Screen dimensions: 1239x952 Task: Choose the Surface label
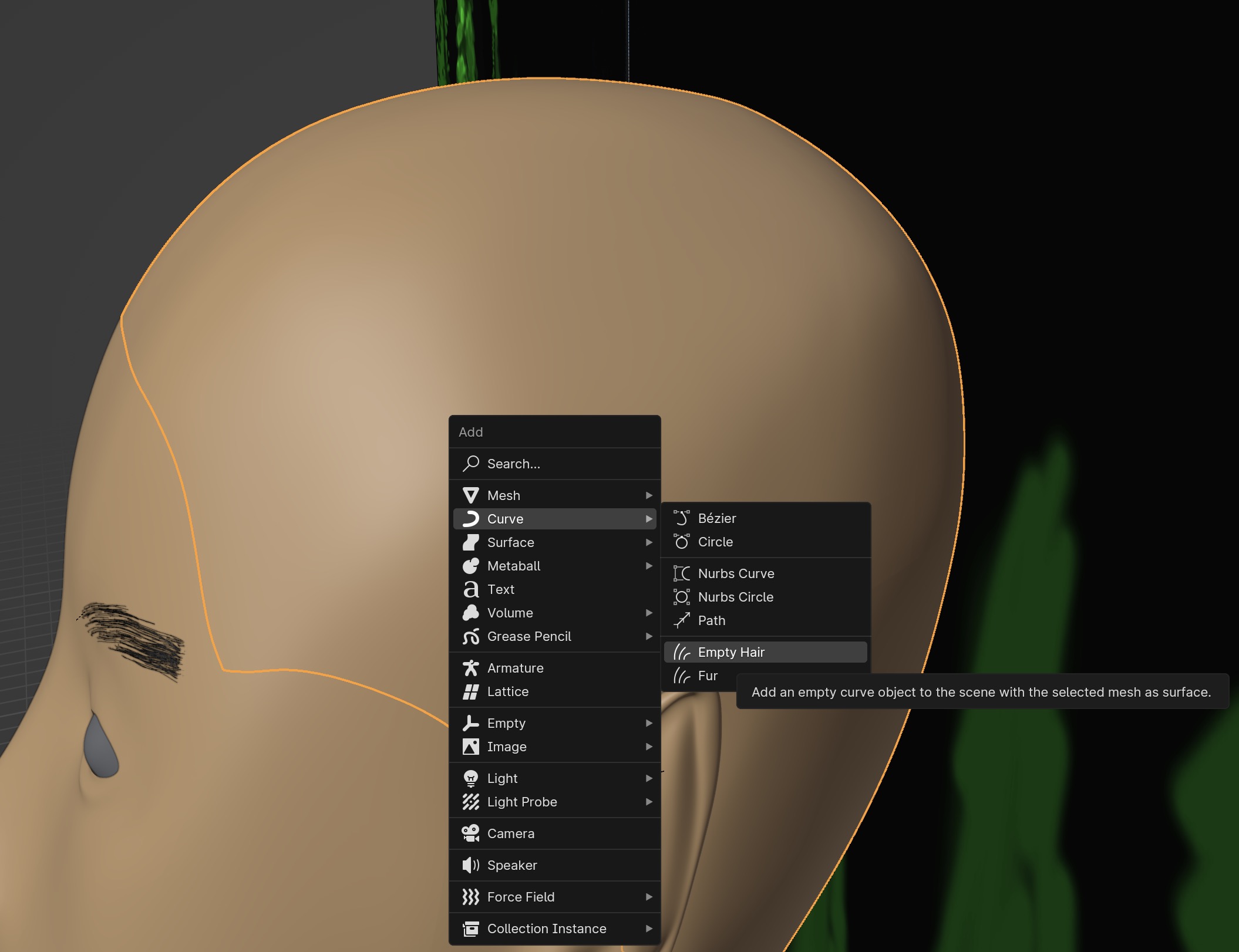pyautogui.click(x=511, y=542)
